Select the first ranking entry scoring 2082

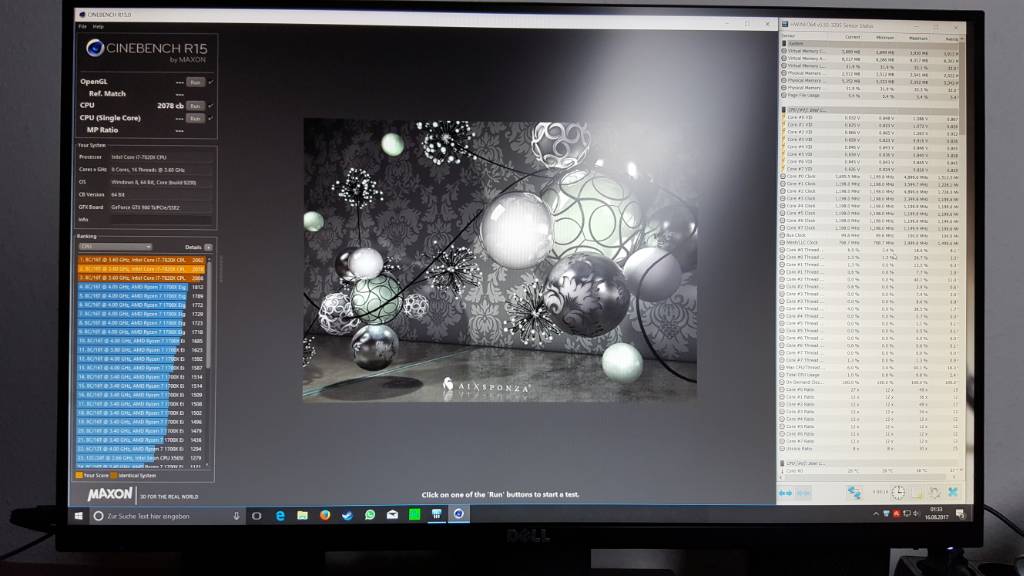coord(141,260)
